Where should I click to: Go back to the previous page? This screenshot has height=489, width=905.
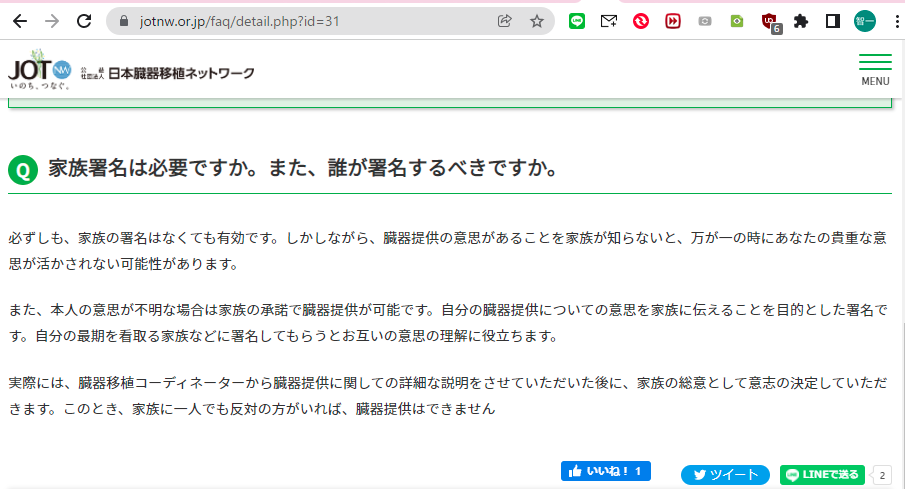click(22, 21)
